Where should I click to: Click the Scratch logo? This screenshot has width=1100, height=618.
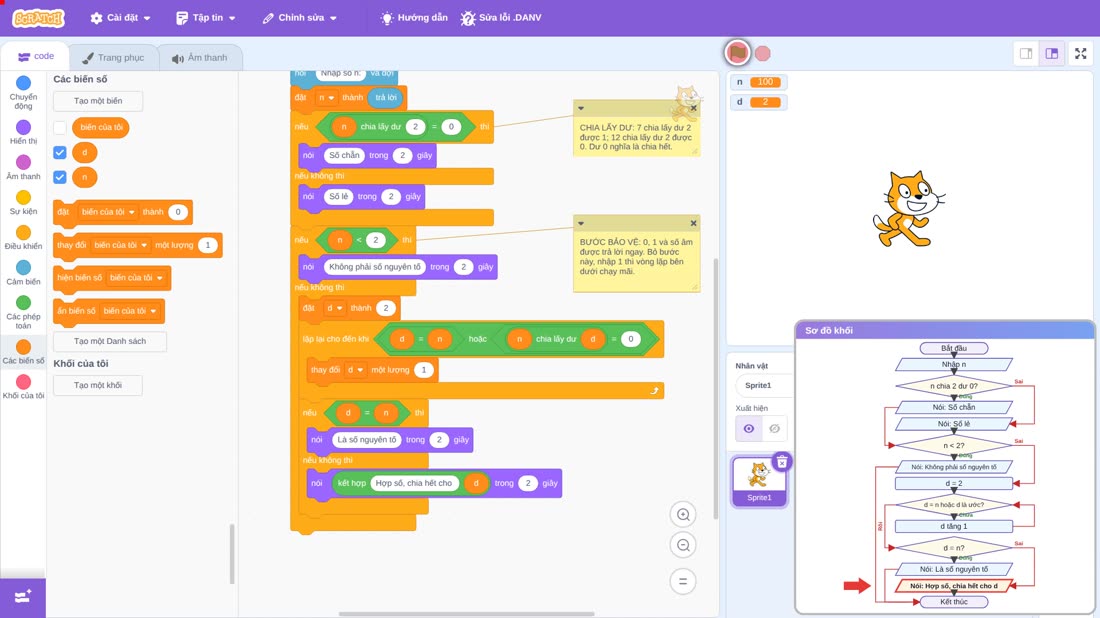(x=39, y=18)
